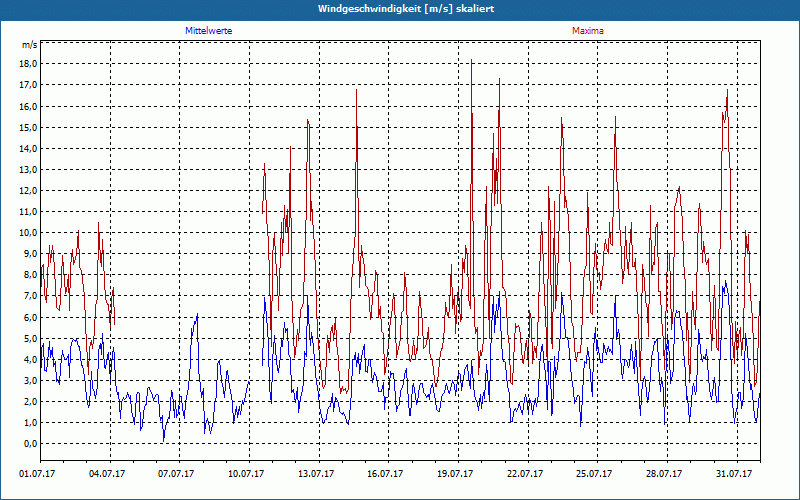Viewport: 800px width, 500px height.
Task: Click the 8,0 y-axis value
Action: pos(30,274)
